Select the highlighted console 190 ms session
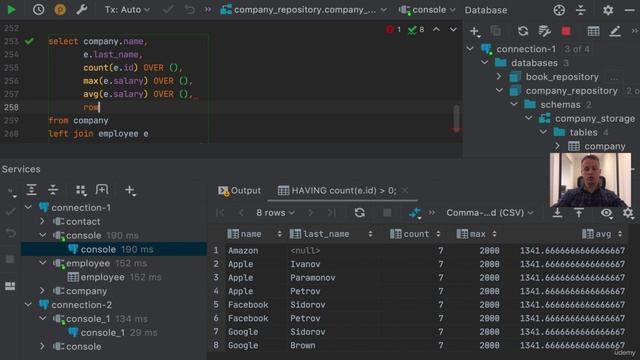 114,249
